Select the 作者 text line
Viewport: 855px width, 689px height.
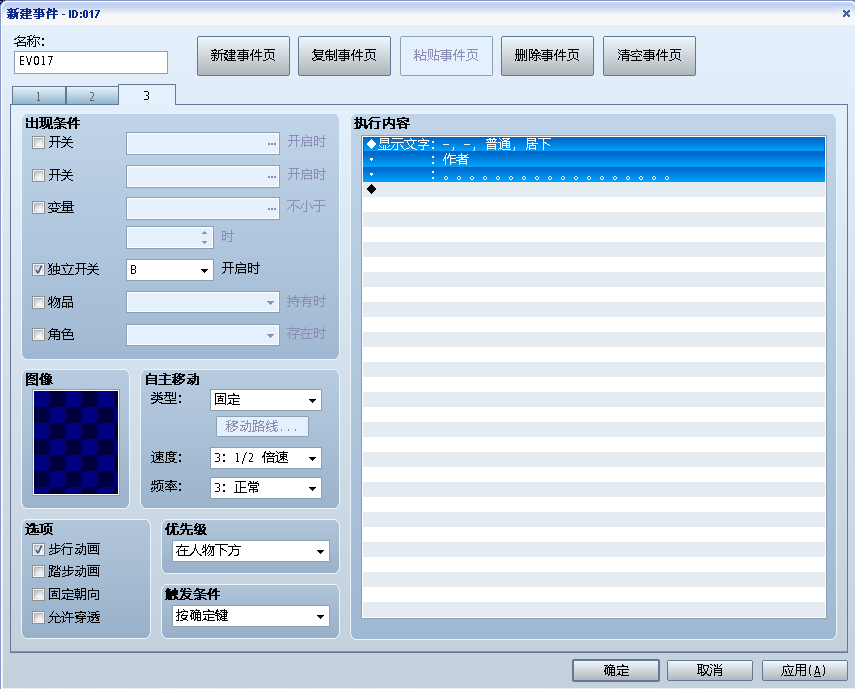click(x=594, y=159)
